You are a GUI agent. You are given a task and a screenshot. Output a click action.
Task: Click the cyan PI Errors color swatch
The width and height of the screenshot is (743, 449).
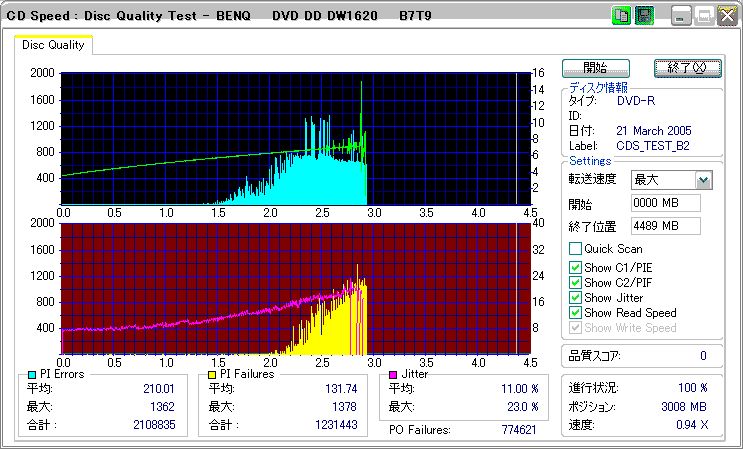pos(32,375)
